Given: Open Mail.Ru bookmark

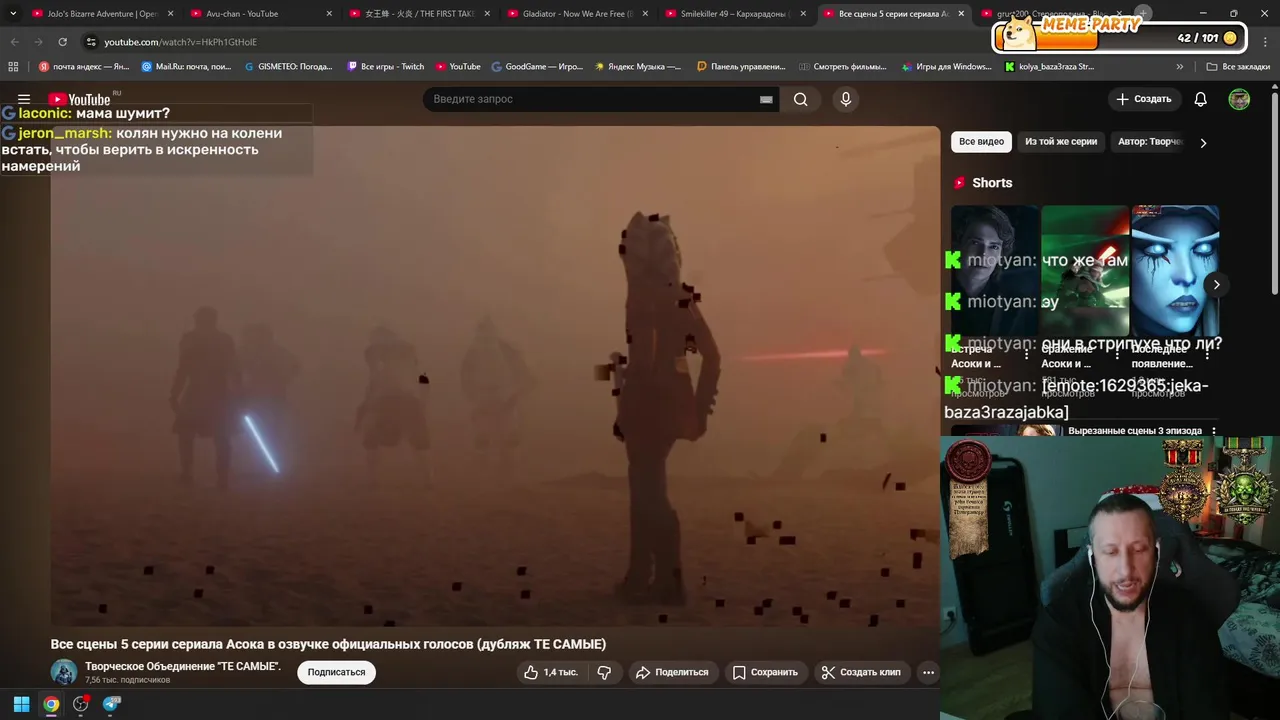Looking at the screenshot, I should (x=188, y=67).
